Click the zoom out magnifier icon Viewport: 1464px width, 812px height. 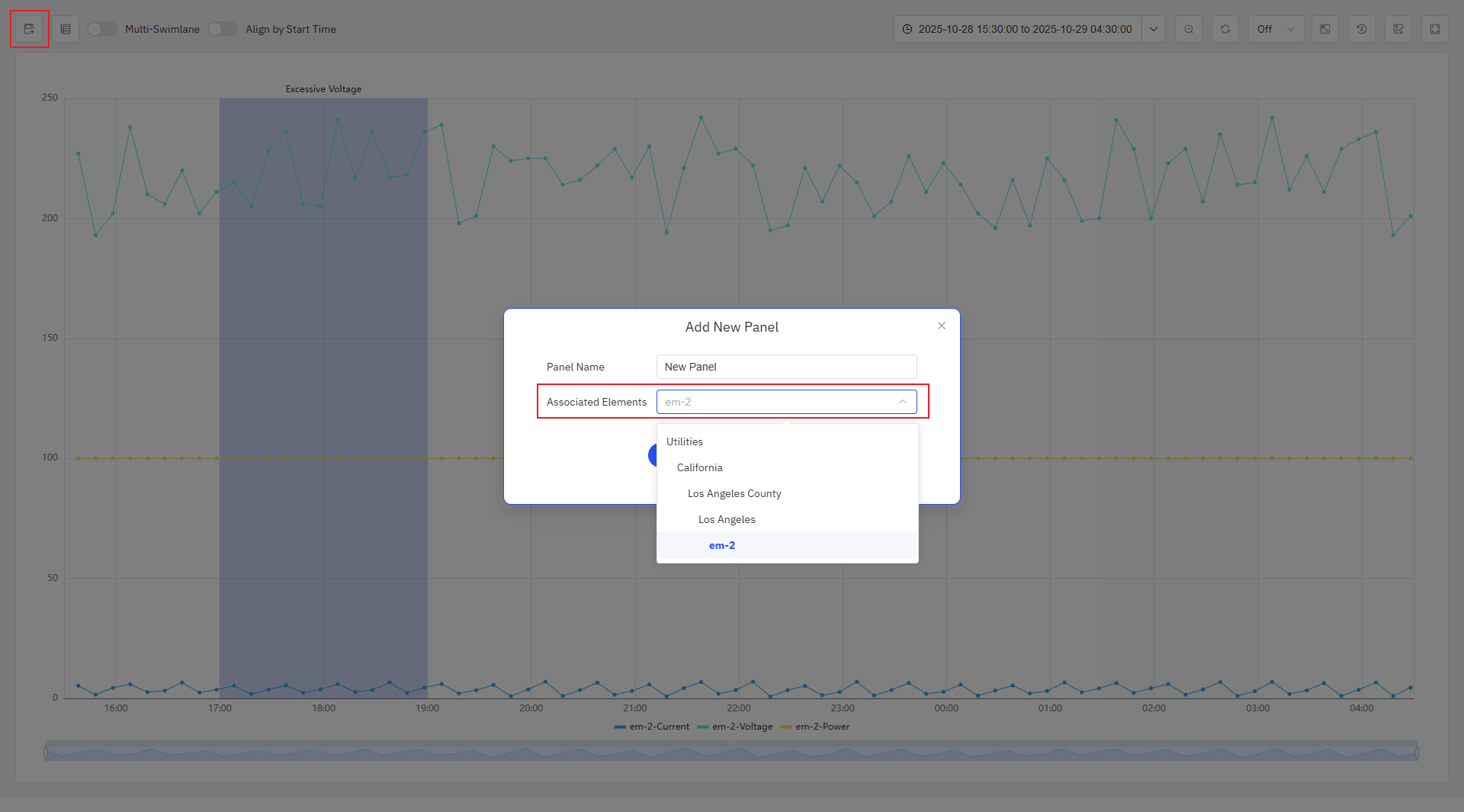point(1189,28)
